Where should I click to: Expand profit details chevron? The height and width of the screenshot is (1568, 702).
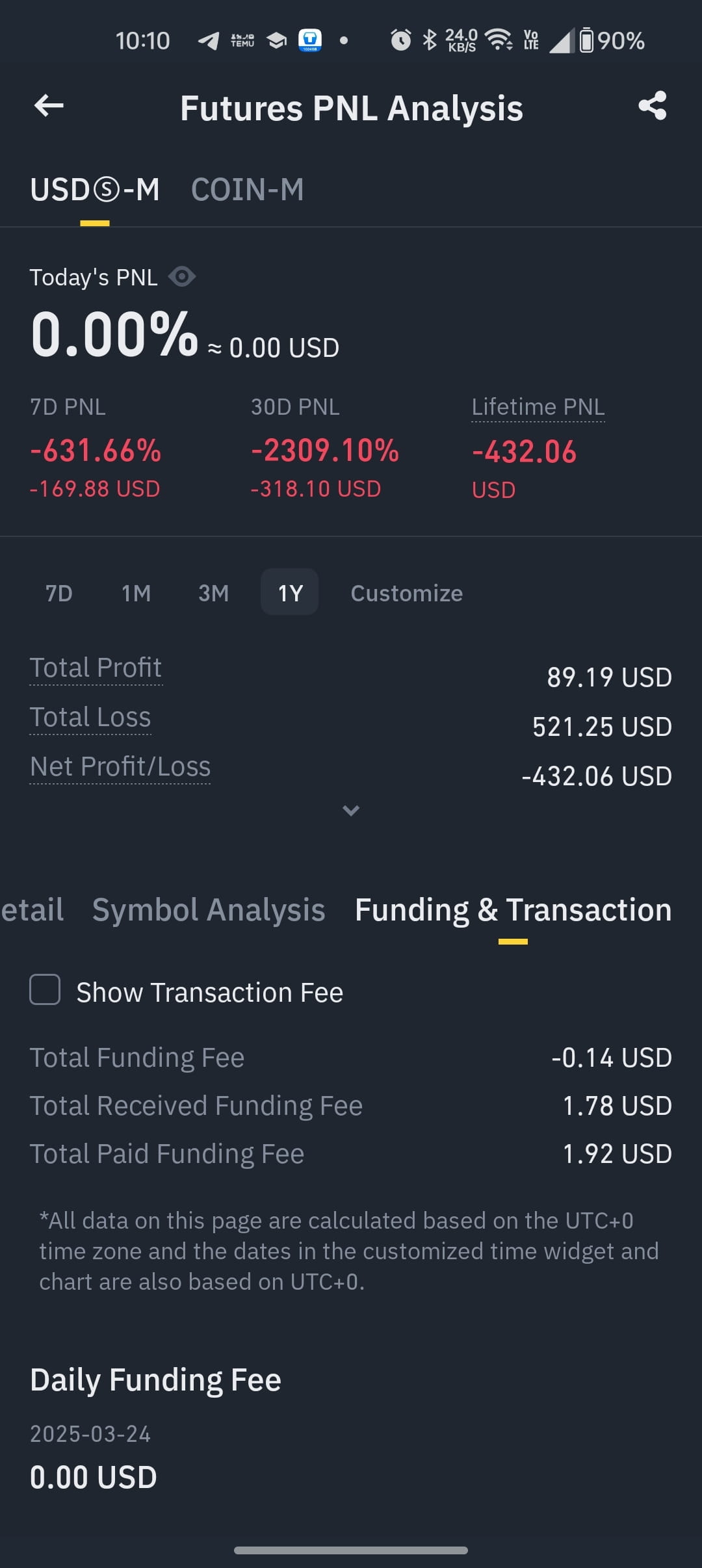click(351, 811)
